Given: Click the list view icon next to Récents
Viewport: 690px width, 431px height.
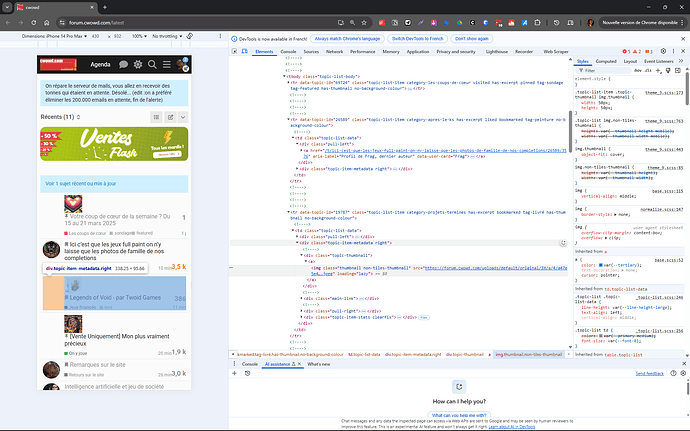Looking at the screenshot, I should (156, 117).
